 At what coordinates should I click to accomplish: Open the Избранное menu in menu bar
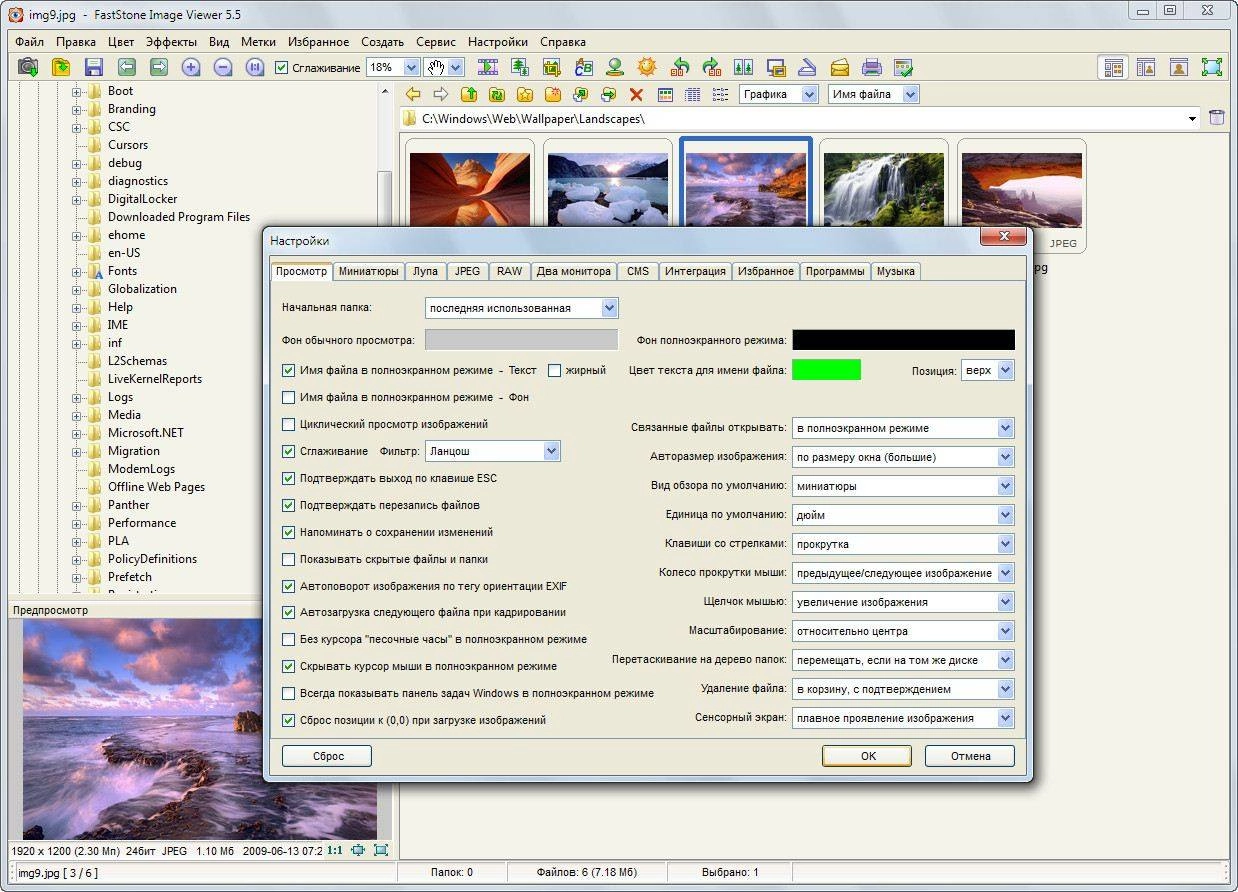[318, 42]
